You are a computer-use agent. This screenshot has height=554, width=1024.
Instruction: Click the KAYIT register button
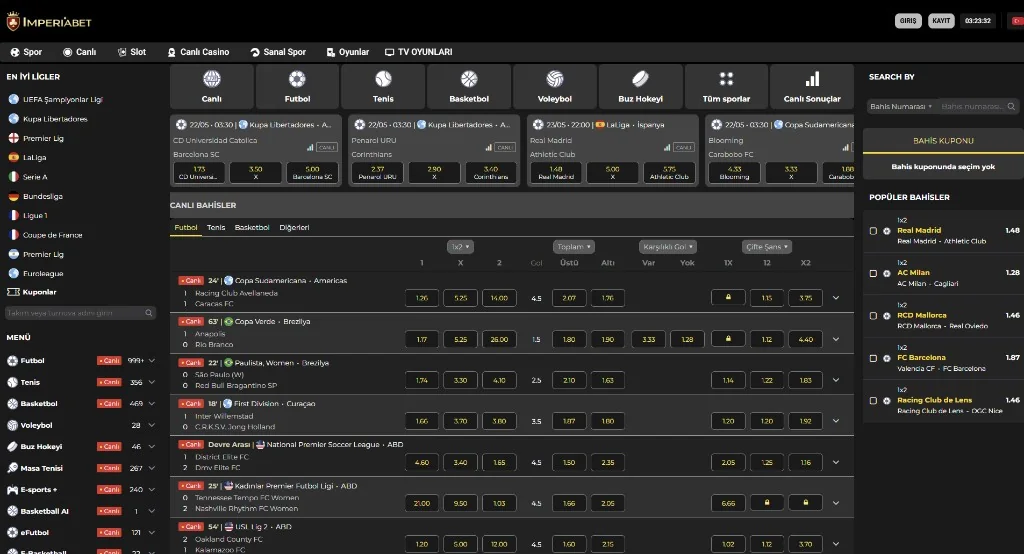941,21
